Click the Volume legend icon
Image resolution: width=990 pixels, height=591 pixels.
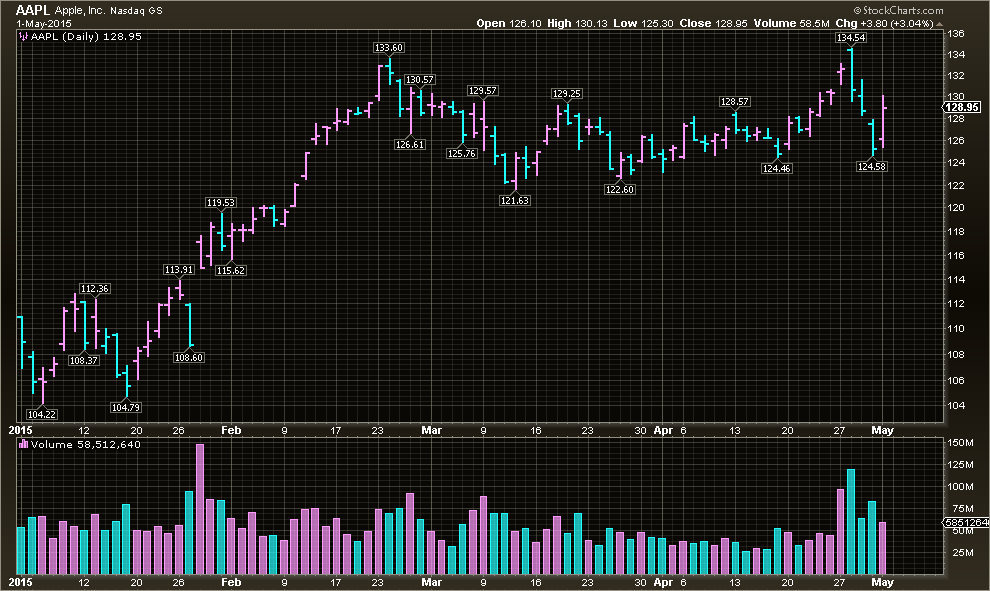[22, 446]
